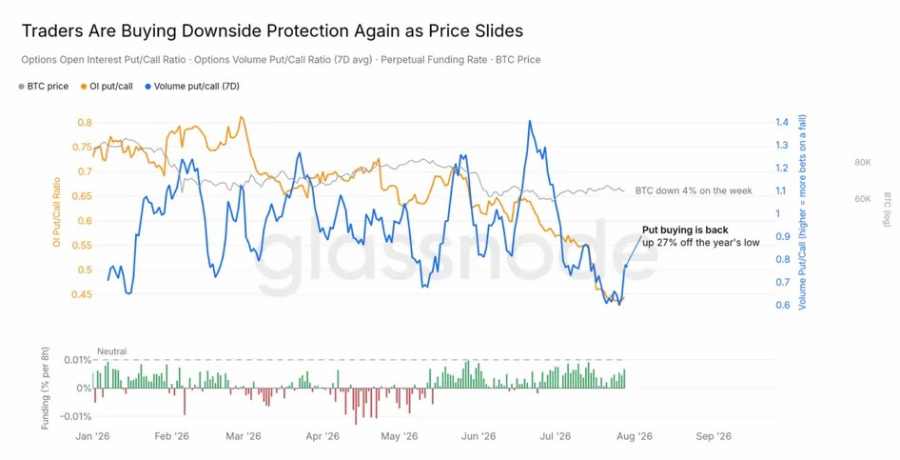900x460 pixels.
Task: Click the blue Volume put/call legend dot
Action: (148, 87)
